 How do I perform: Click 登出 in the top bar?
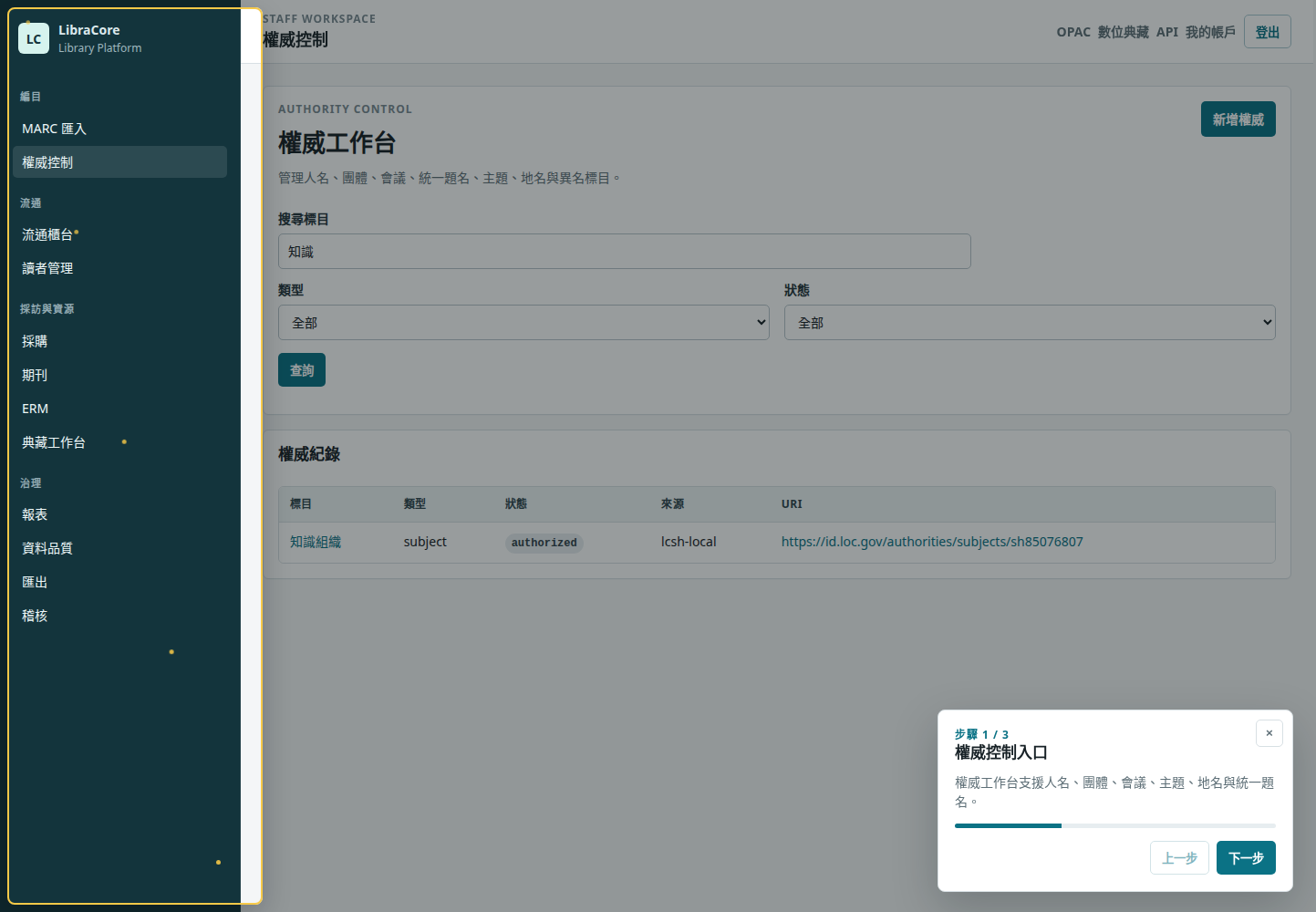click(1267, 32)
